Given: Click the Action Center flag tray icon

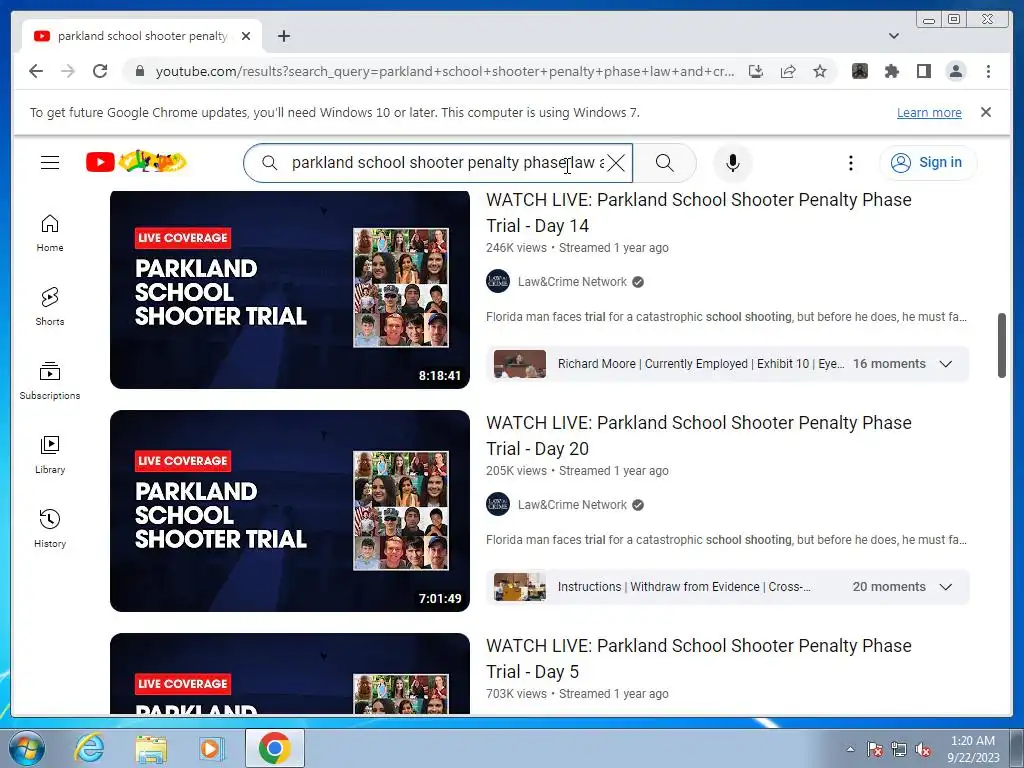Looking at the screenshot, I should tap(874, 749).
